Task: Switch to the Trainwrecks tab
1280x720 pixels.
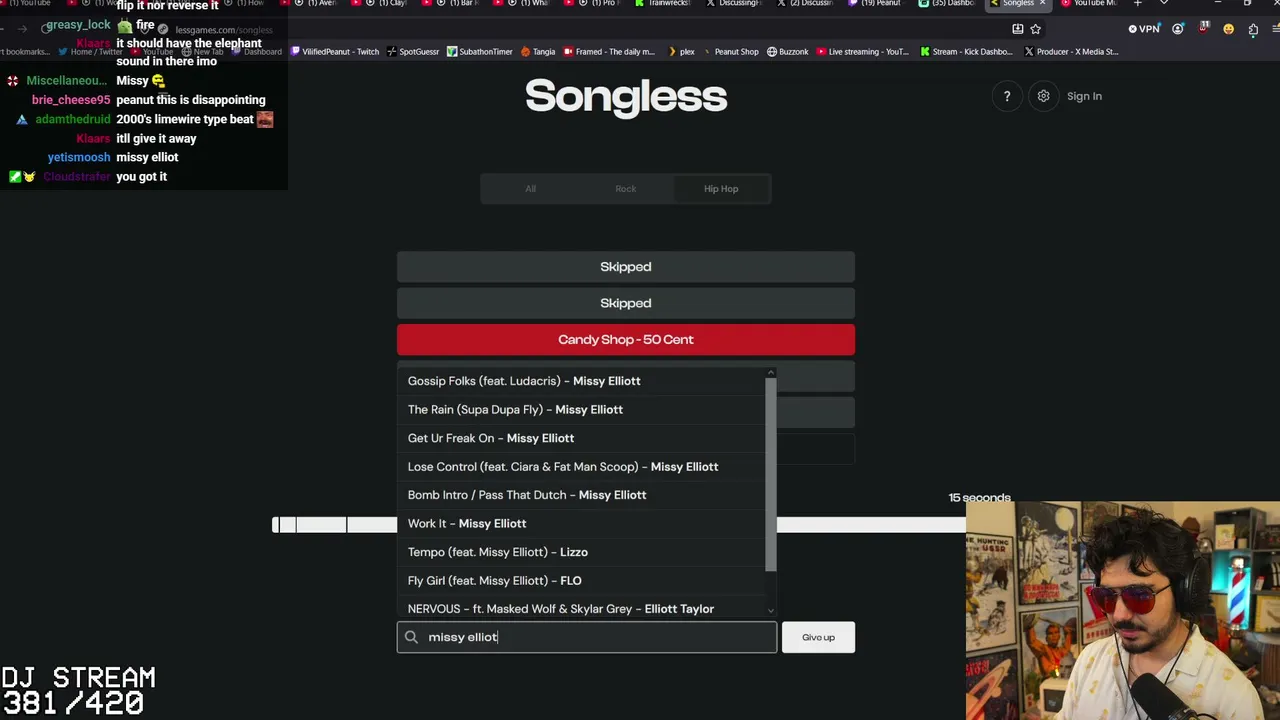Action: click(663, 4)
